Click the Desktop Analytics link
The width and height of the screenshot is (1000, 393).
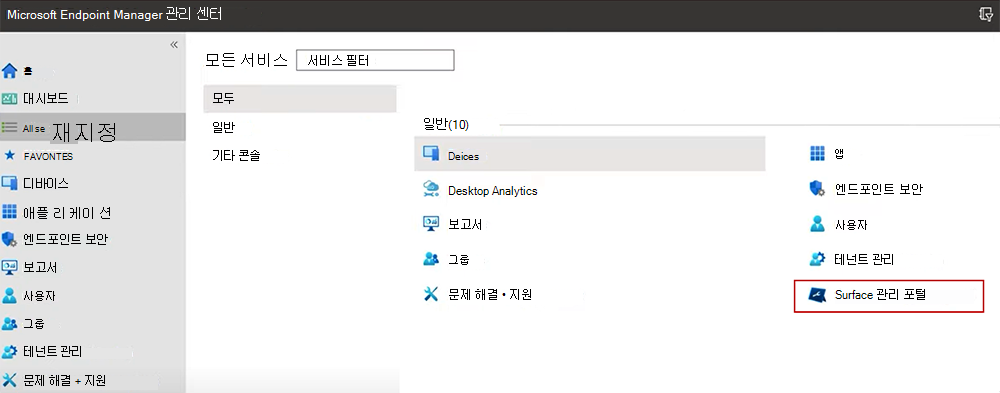pyautogui.click(x=492, y=191)
